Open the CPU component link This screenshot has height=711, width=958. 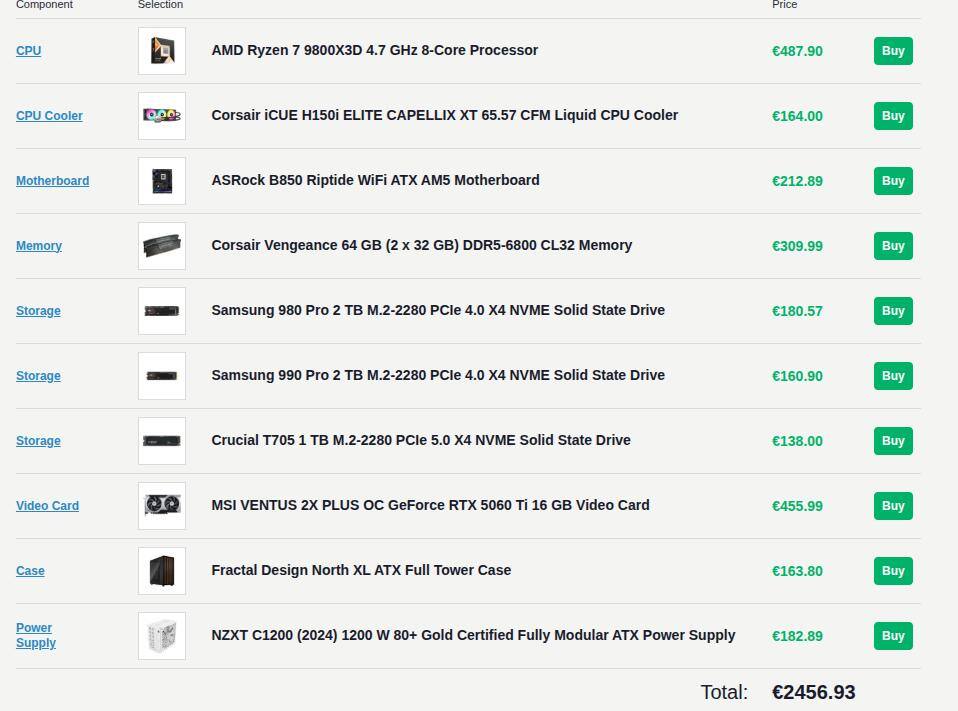pyautogui.click(x=29, y=51)
